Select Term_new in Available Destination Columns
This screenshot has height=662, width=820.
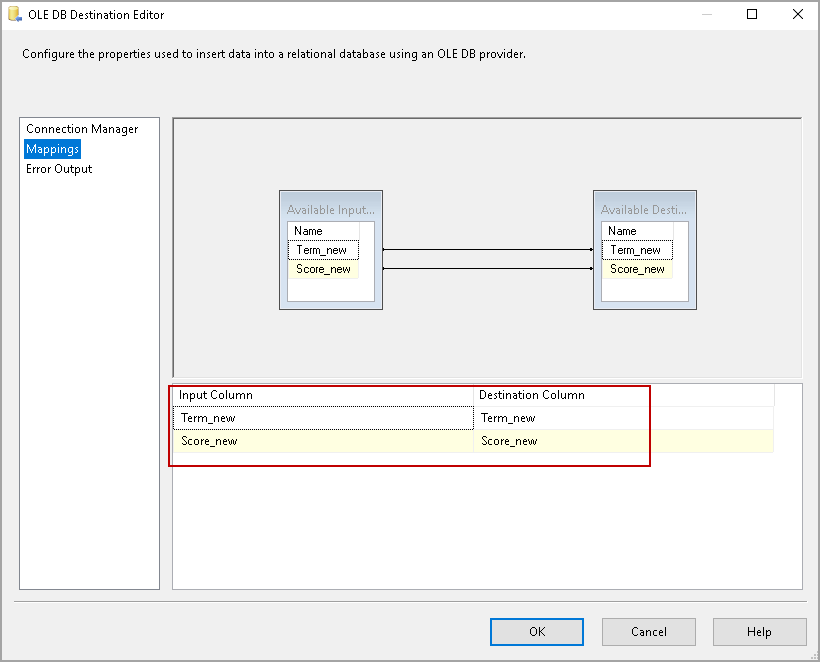[636, 250]
